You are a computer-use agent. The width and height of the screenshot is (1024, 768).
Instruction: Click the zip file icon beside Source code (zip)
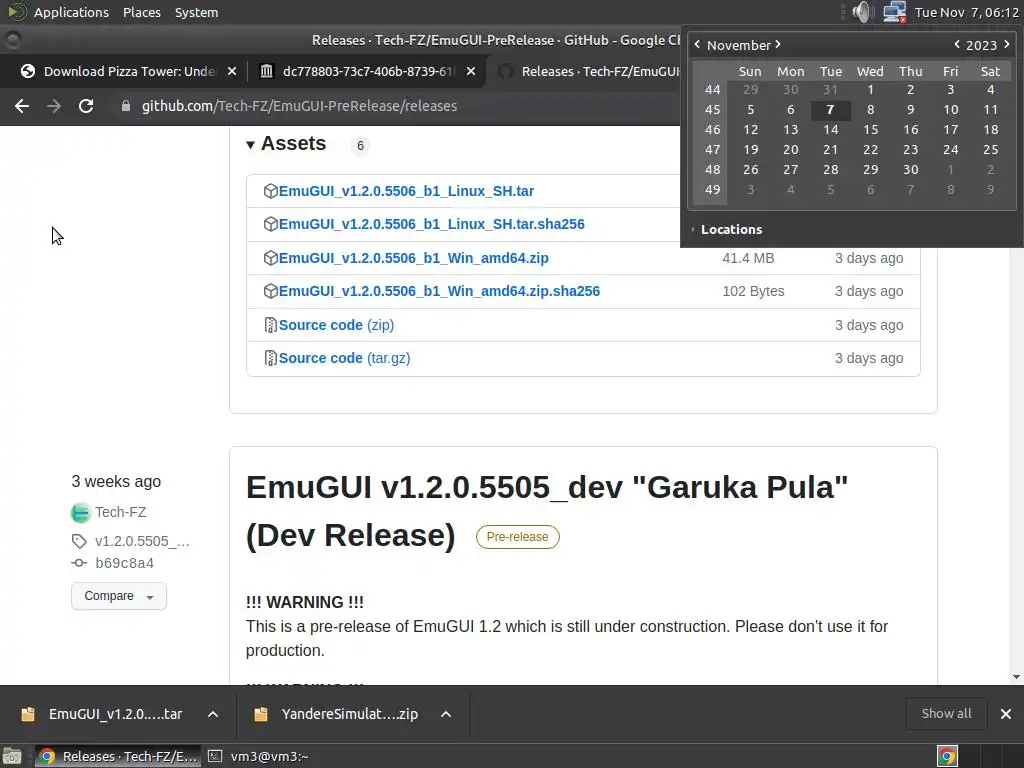[270, 325]
